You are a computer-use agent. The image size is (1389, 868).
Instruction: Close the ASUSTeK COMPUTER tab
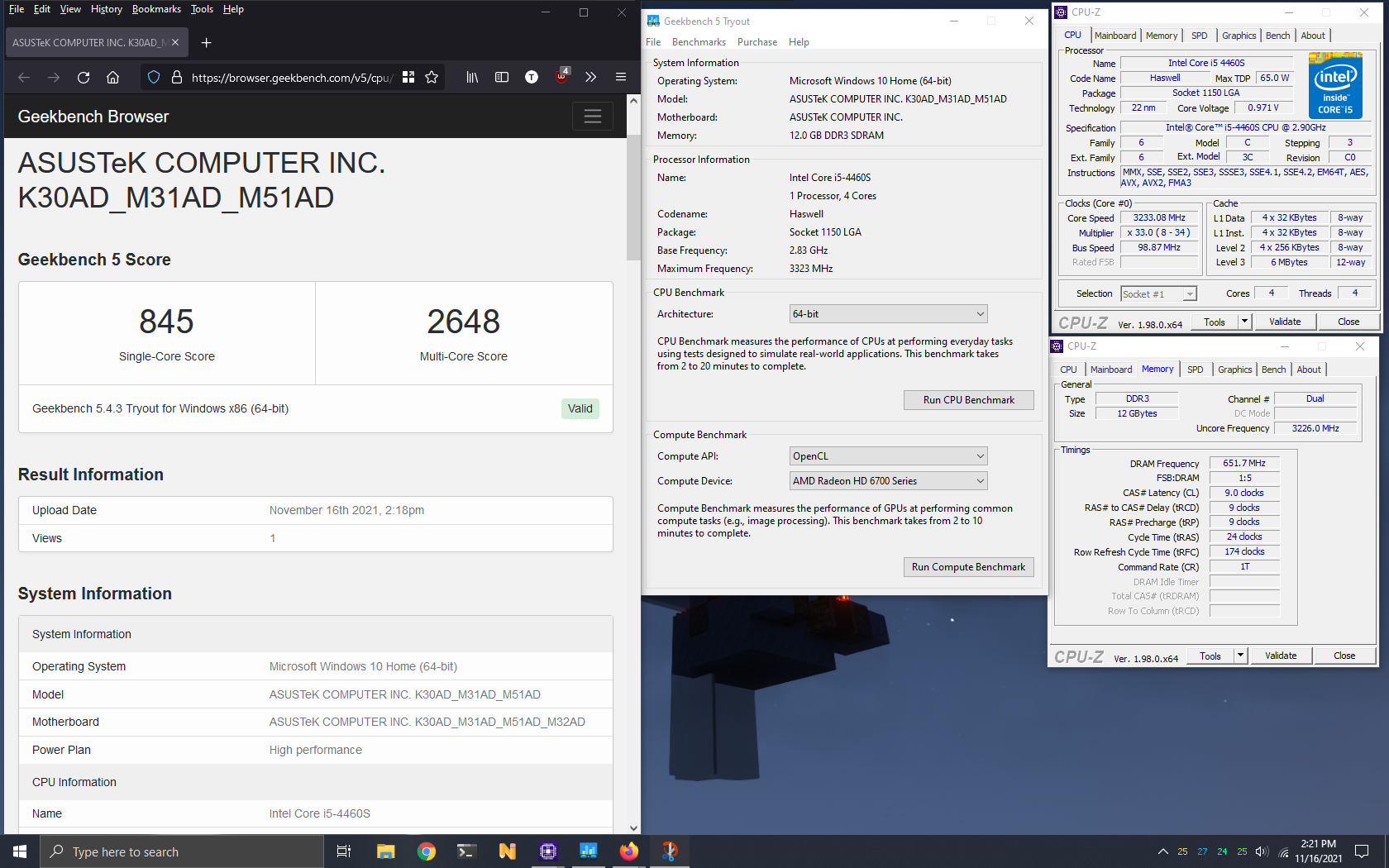click(175, 42)
